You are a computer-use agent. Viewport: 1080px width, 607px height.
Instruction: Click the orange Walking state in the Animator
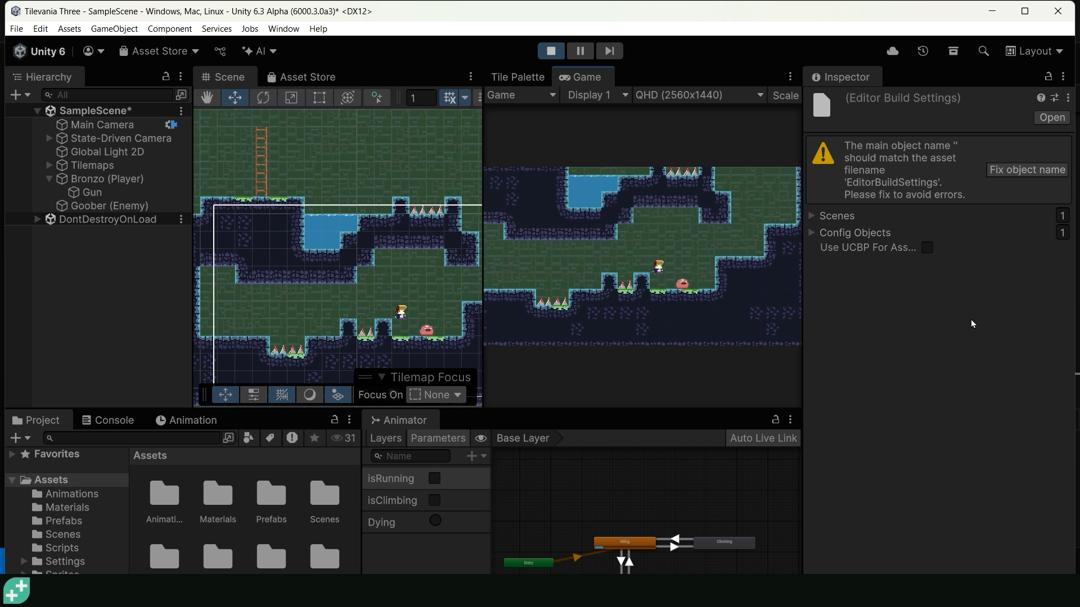point(625,542)
